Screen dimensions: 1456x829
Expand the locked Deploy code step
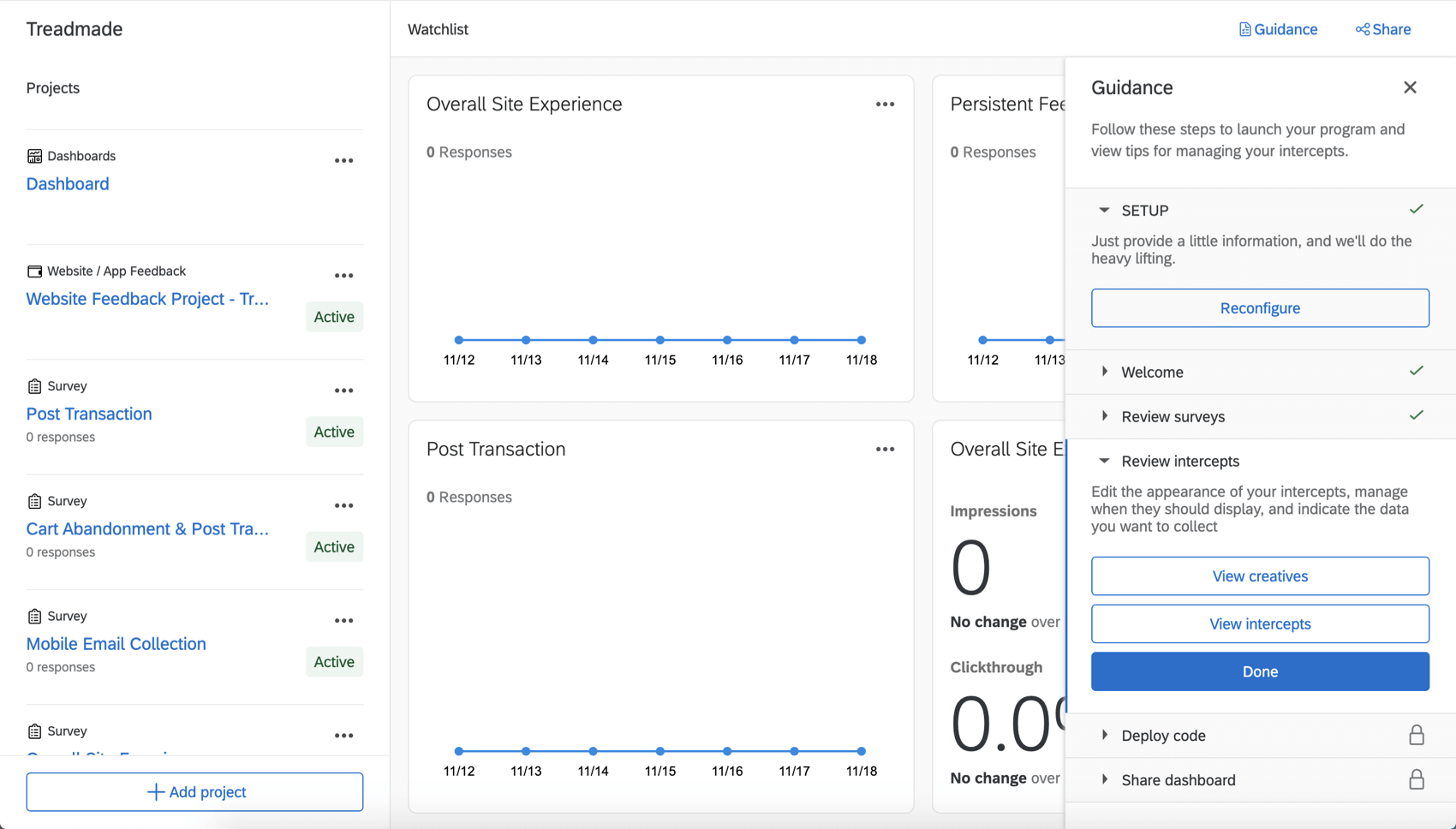pos(1104,736)
